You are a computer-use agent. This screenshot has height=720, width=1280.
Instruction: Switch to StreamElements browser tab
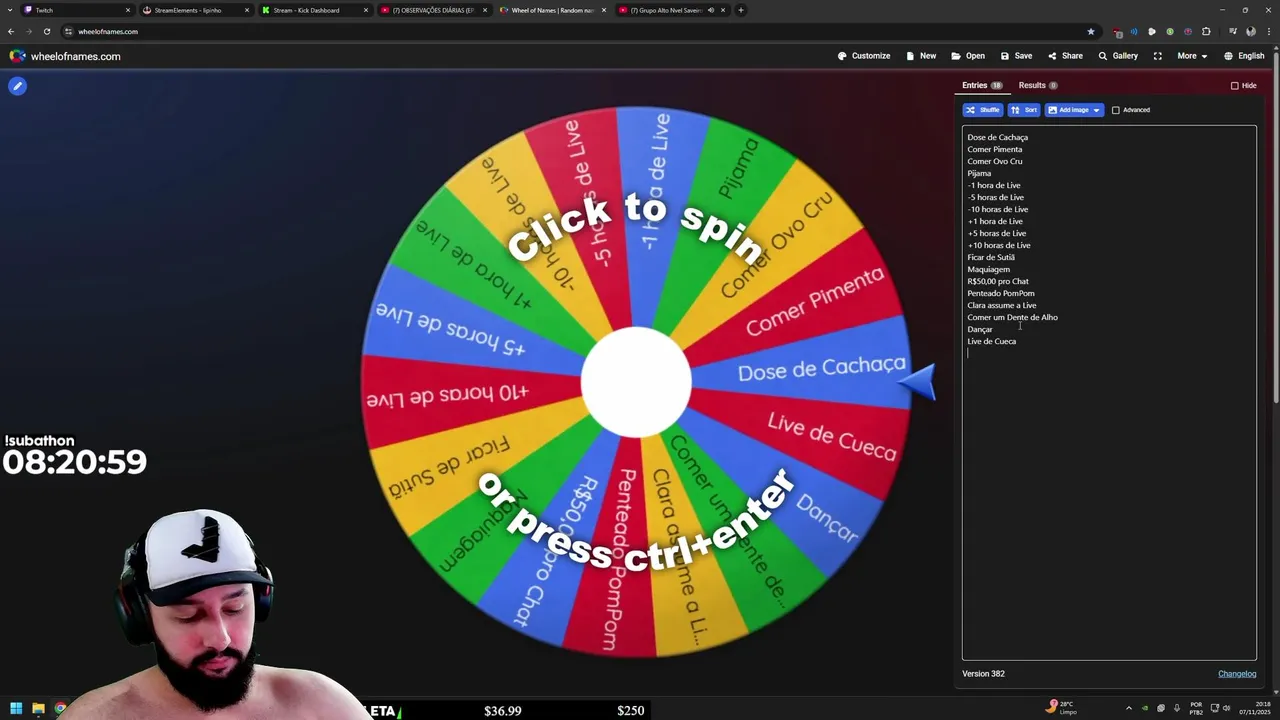tap(195, 10)
